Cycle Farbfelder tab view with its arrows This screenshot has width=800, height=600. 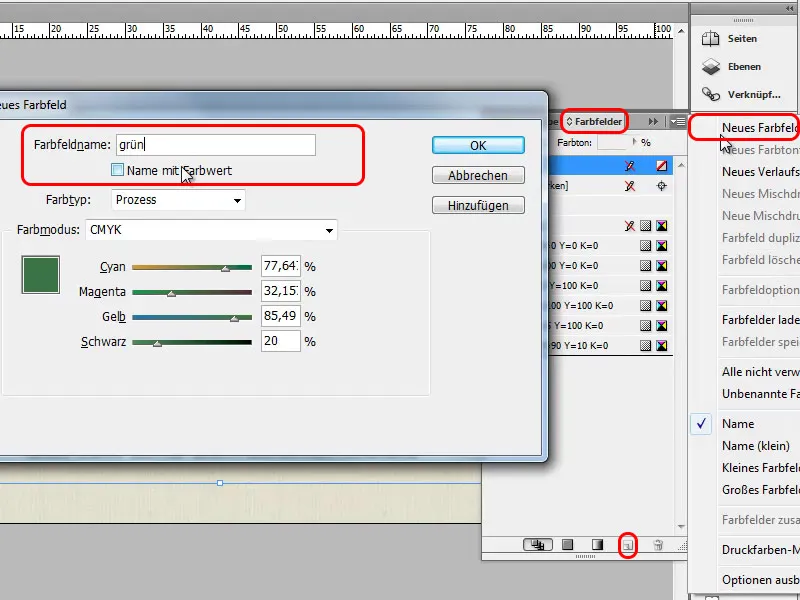coord(570,121)
